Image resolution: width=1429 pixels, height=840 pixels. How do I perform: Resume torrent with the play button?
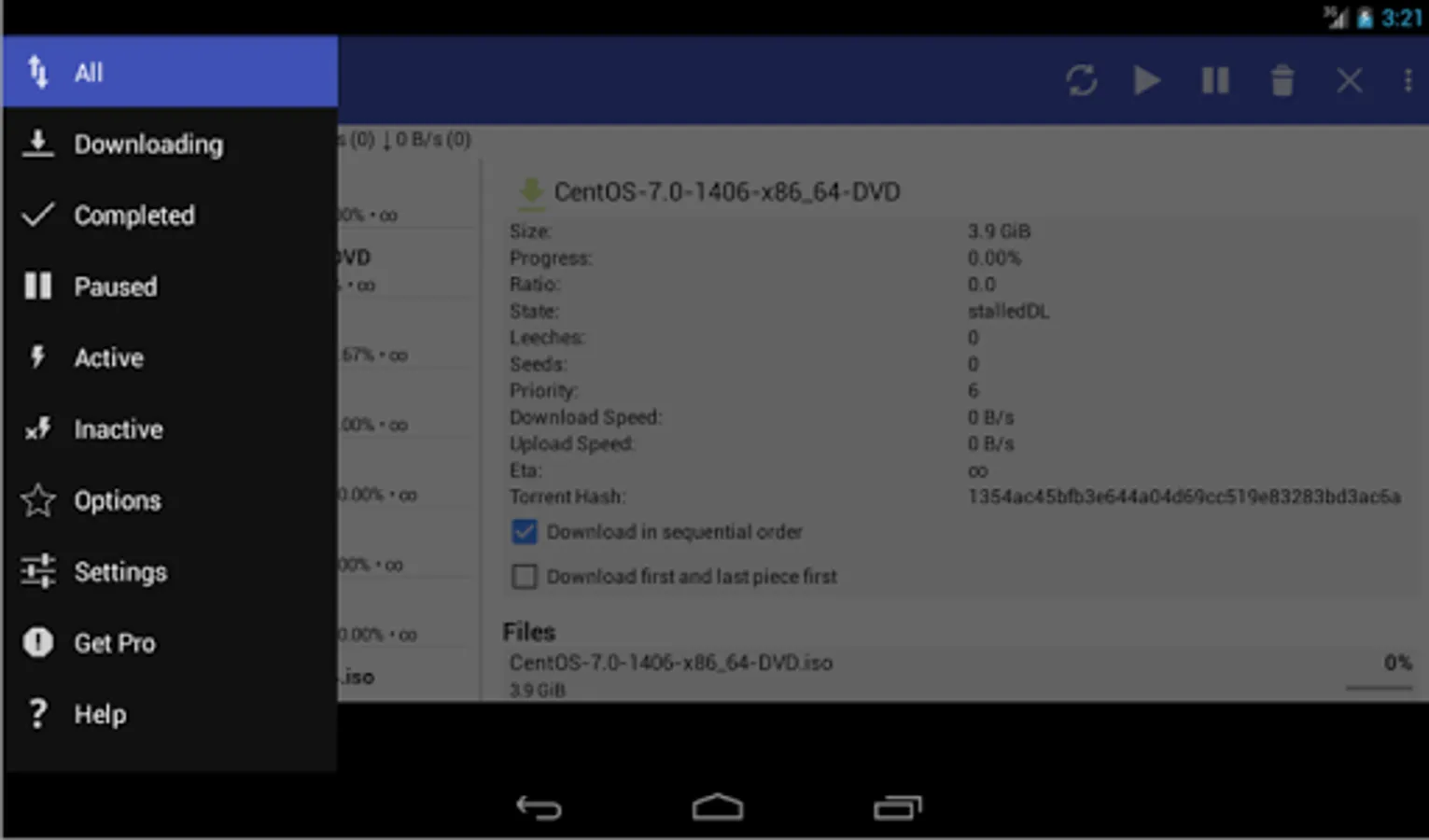click(x=1147, y=80)
